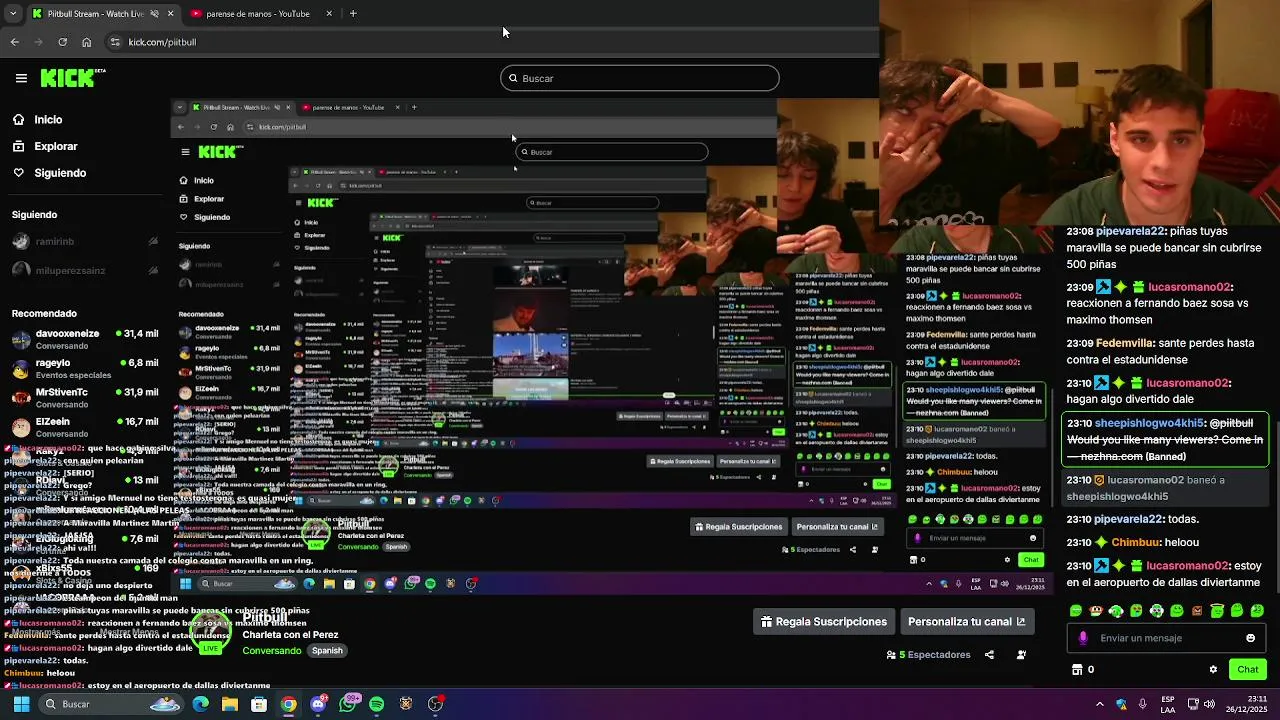The image size is (1280, 720).
Task: Open File Explorer from the bottom taskbar
Action: [x=230, y=704]
